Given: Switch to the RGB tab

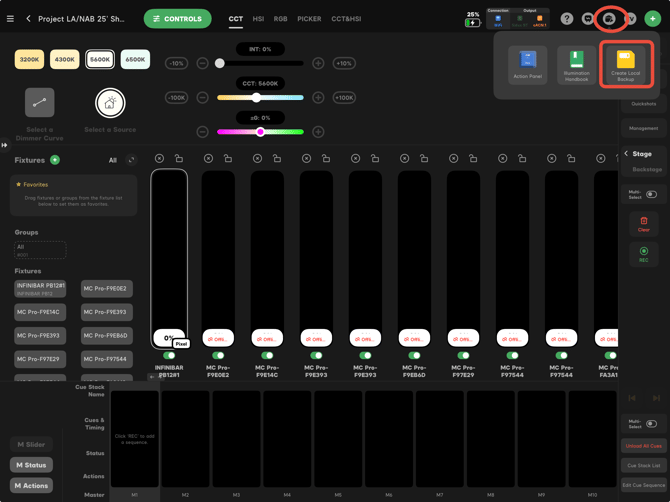Looking at the screenshot, I should pos(280,19).
